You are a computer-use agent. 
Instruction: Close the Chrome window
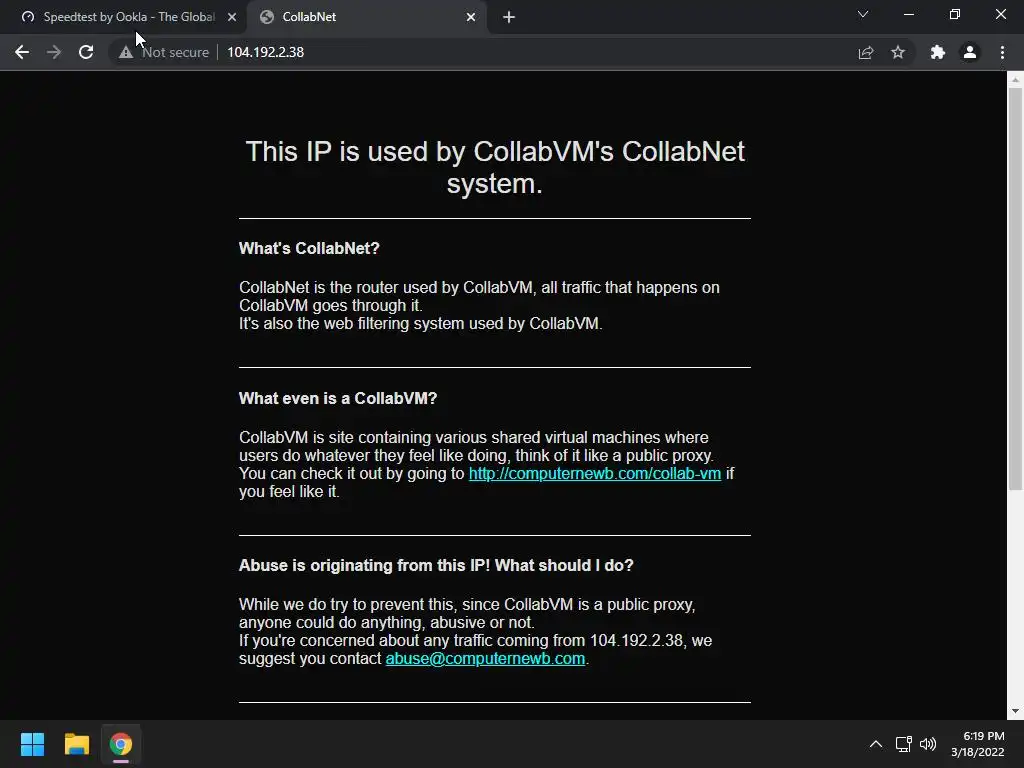(1000, 14)
